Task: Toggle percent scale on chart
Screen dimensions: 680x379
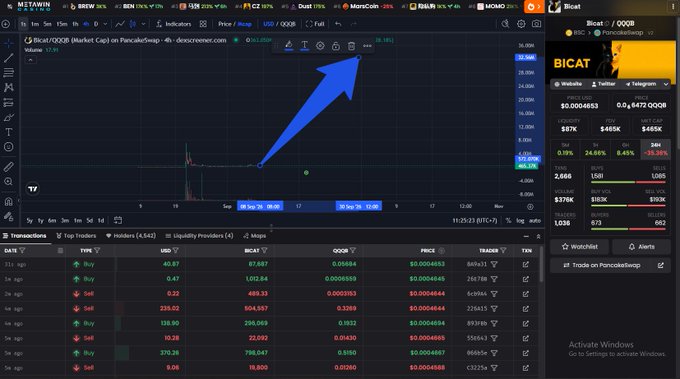Action: pyautogui.click(x=508, y=220)
